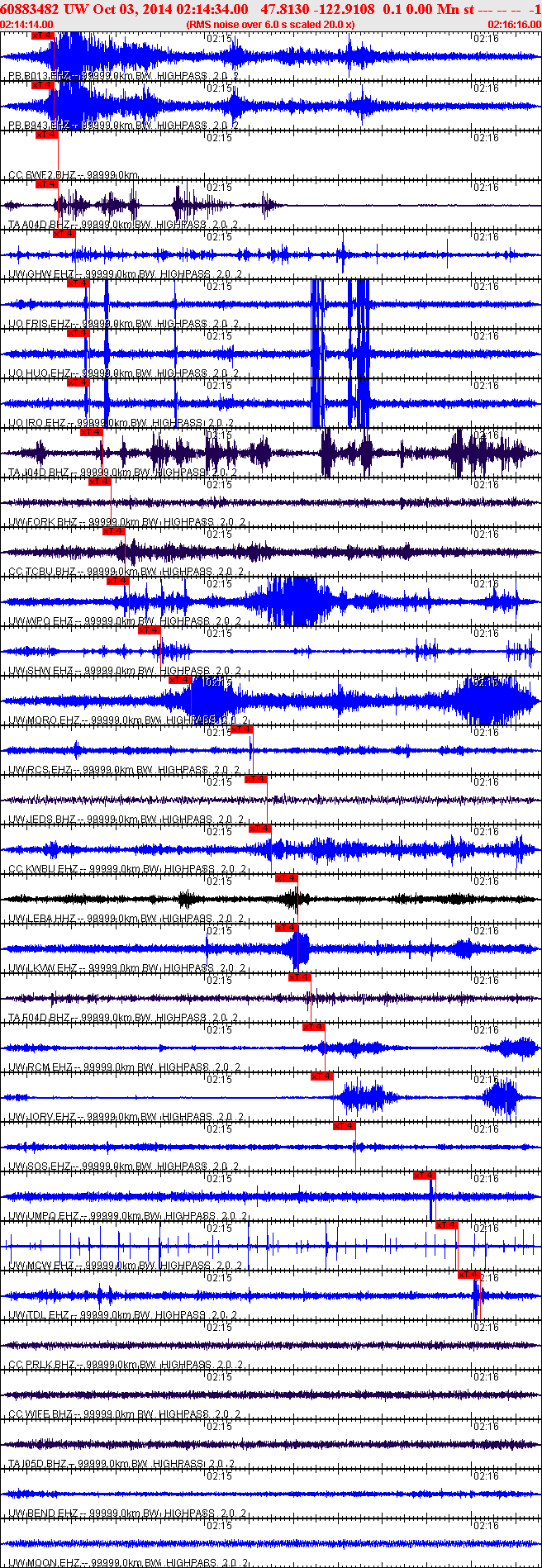Viewport: 542px width, 1568px height.
Task: Click the UW.SHW.EHZ station label
Action: (41, 671)
